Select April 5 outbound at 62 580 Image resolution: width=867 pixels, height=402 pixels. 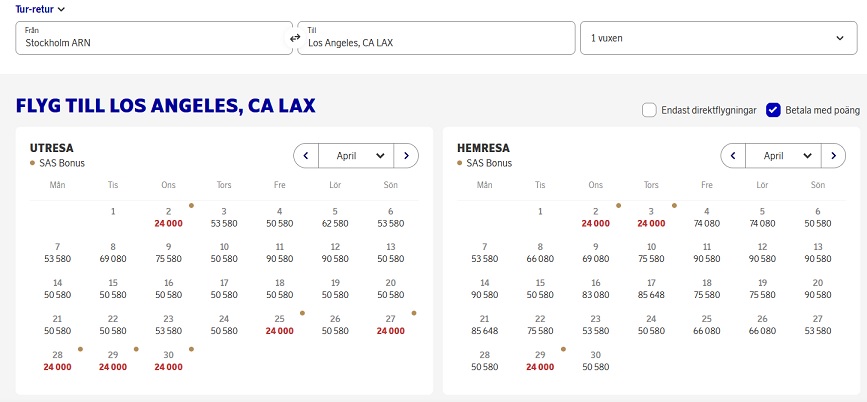[x=335, y=217]
